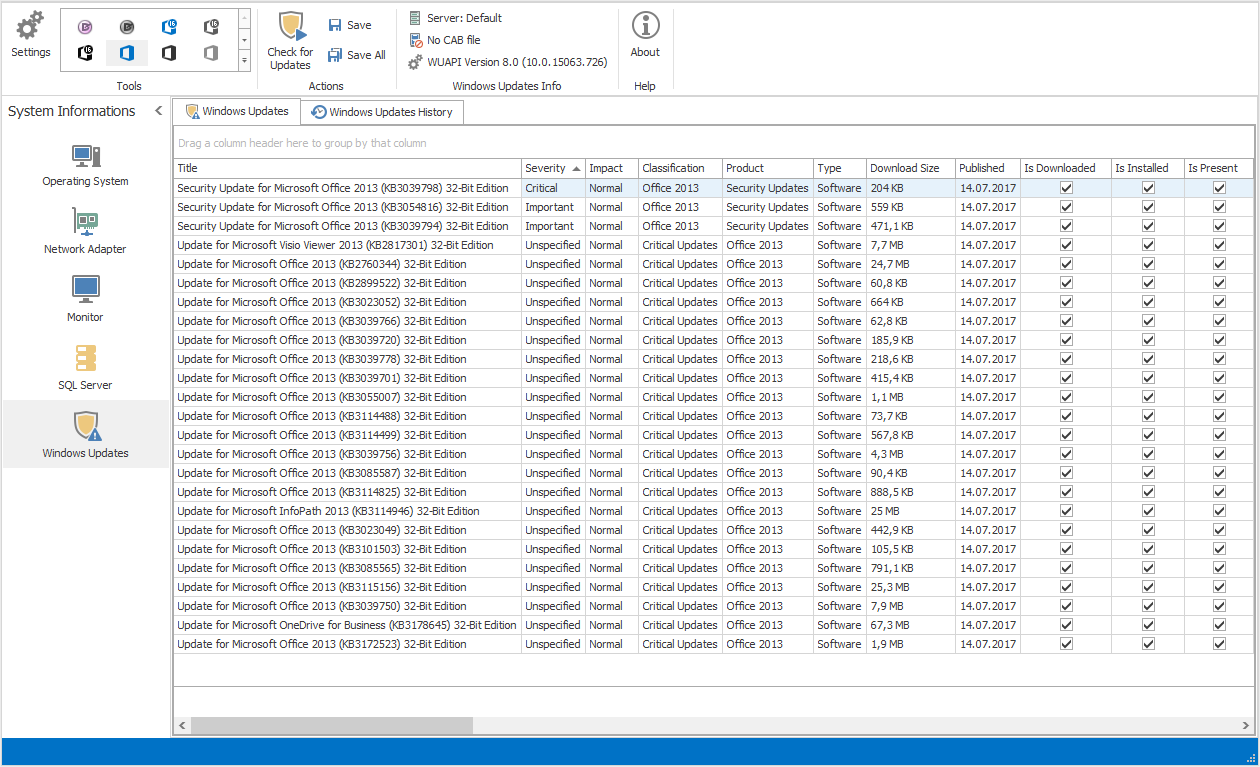Click the Is Downloaded column header
Screen dimensions: 1260x767
[x=1066, y=168]
